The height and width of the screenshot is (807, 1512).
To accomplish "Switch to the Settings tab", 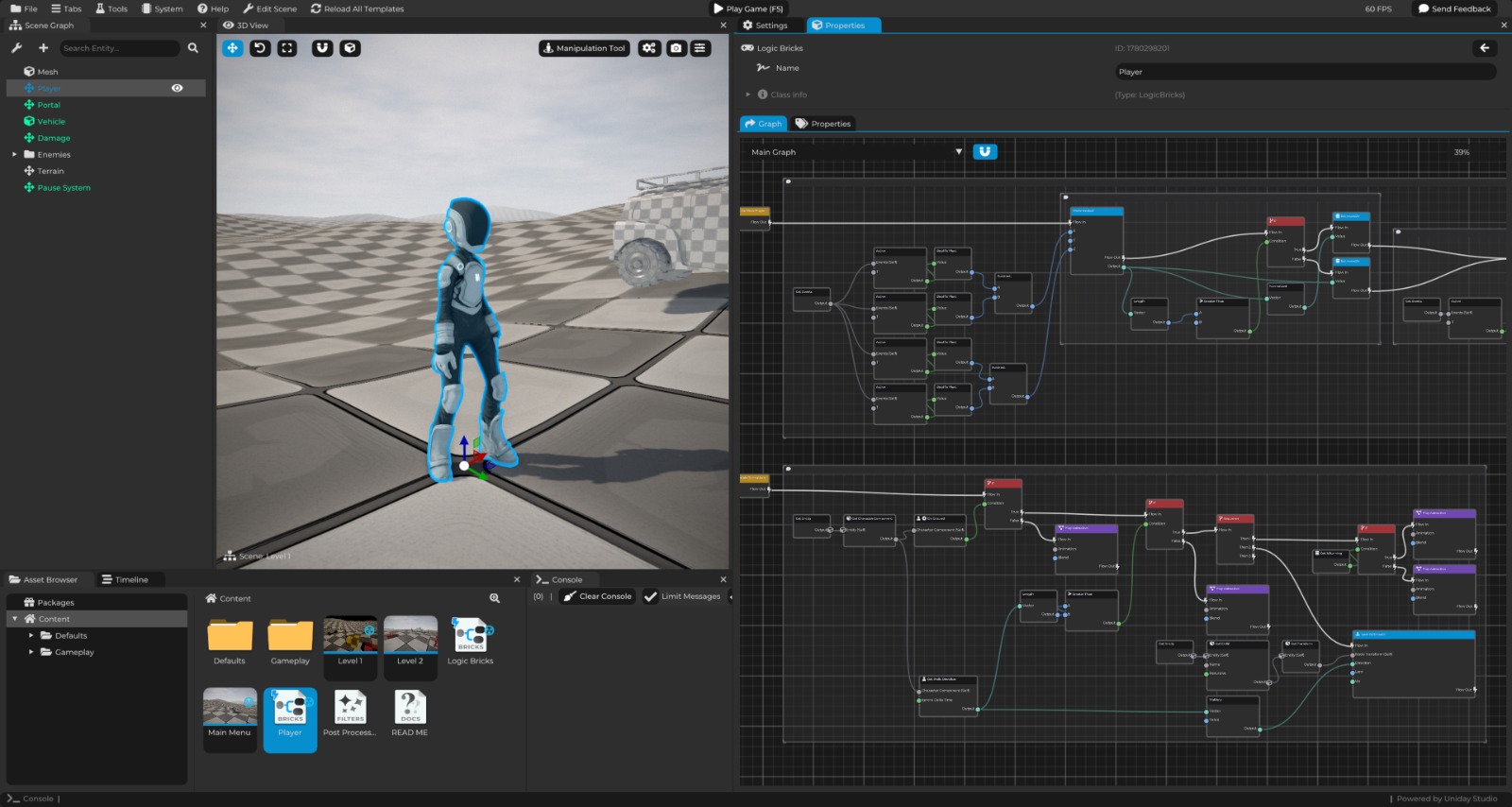I will 765,26.
